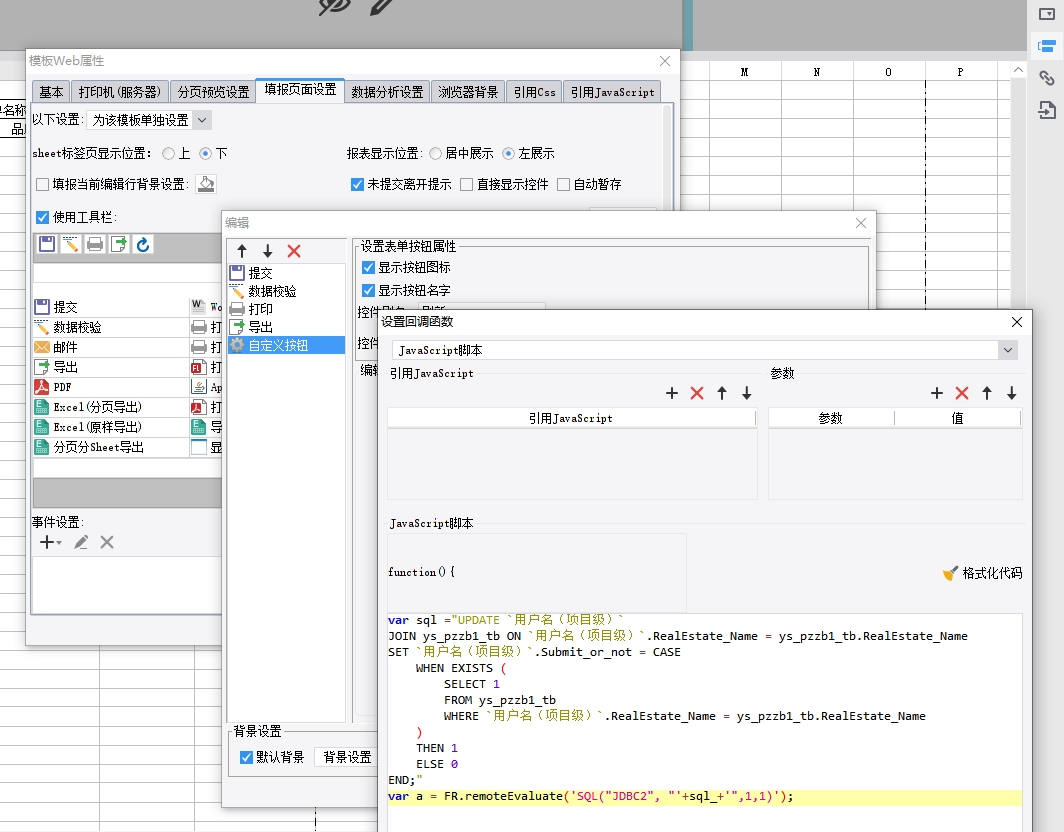The height and width of the screenshot is (832, 1064).
Task: Uncheck the default background checkbox
Action: [247, 757]
